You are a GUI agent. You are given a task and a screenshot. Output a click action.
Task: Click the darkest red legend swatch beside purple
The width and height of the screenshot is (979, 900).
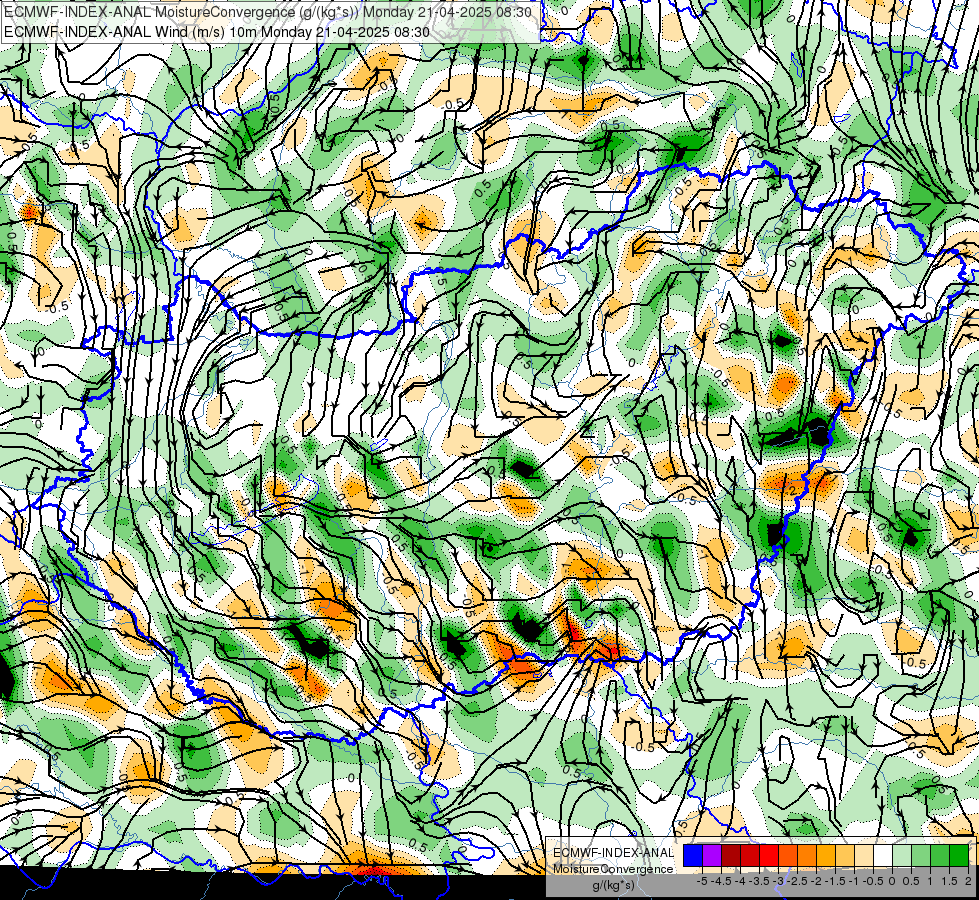pyautogui.click(x=731, y=855)
